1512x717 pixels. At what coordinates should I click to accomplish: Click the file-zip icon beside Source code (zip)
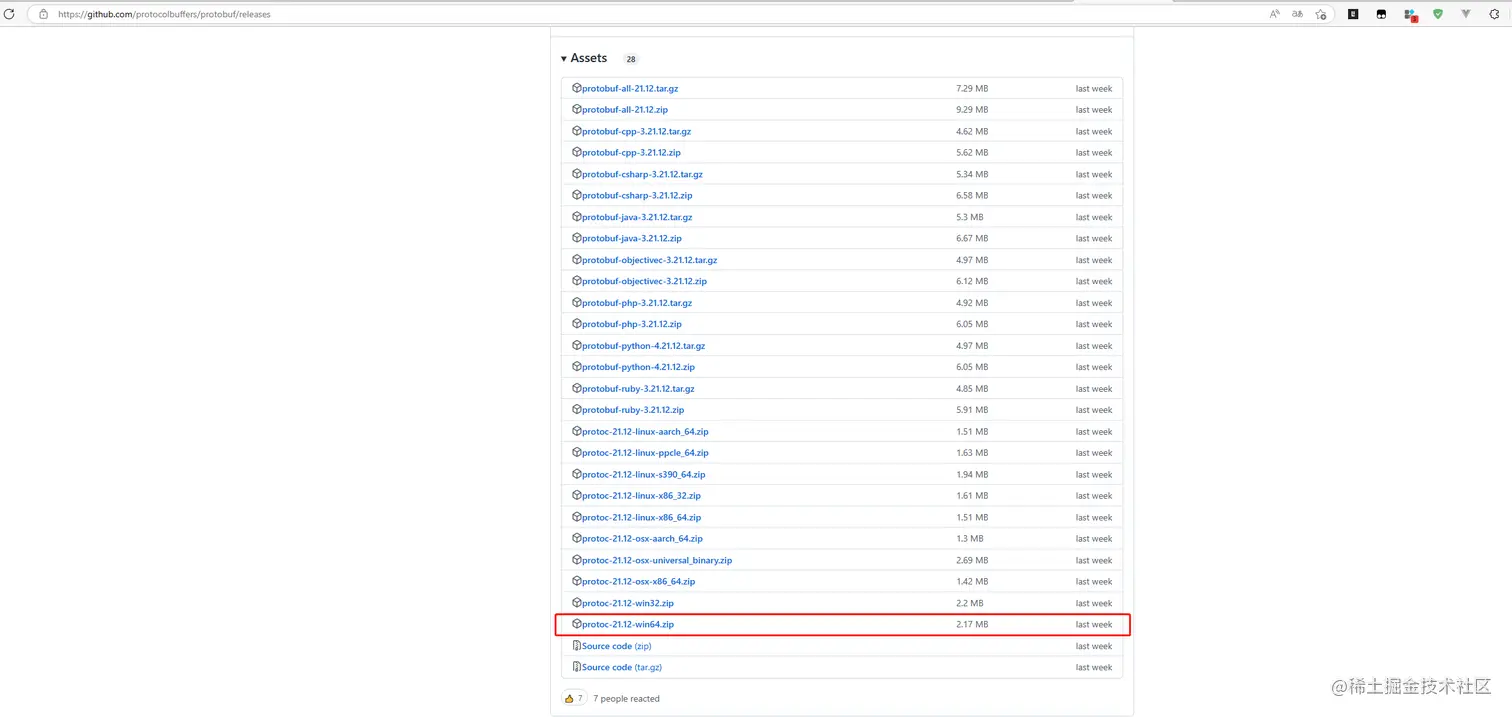pyautogui.click(x=577, y=645)
